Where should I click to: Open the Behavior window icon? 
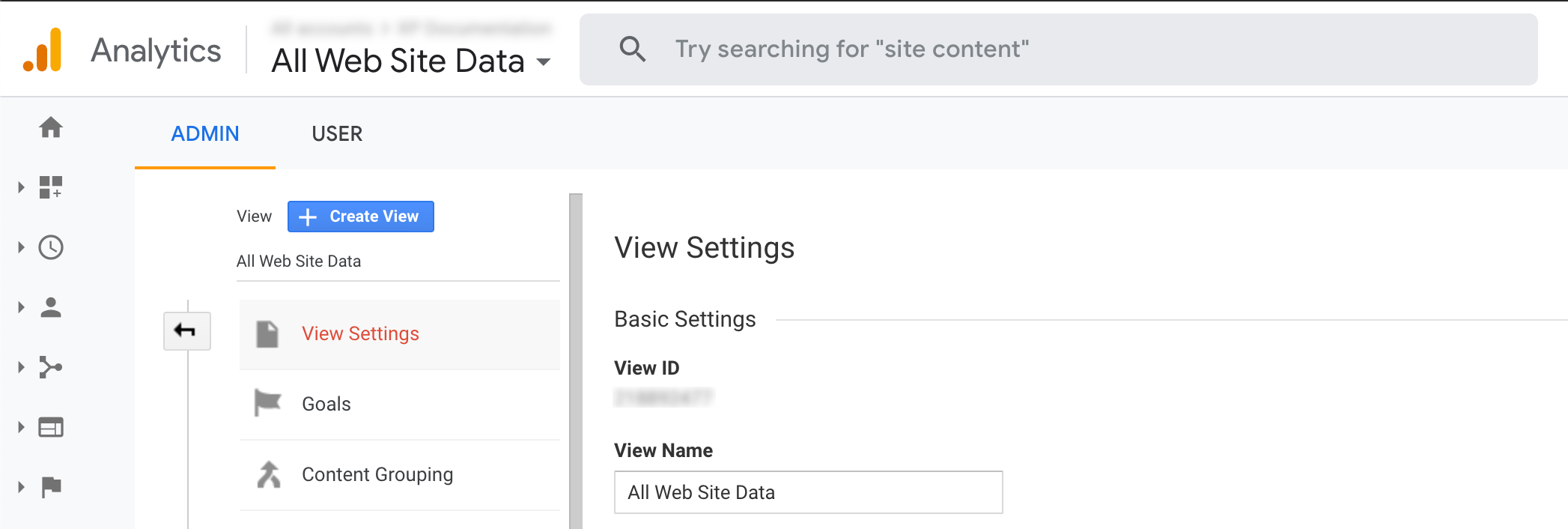point(51,427)
